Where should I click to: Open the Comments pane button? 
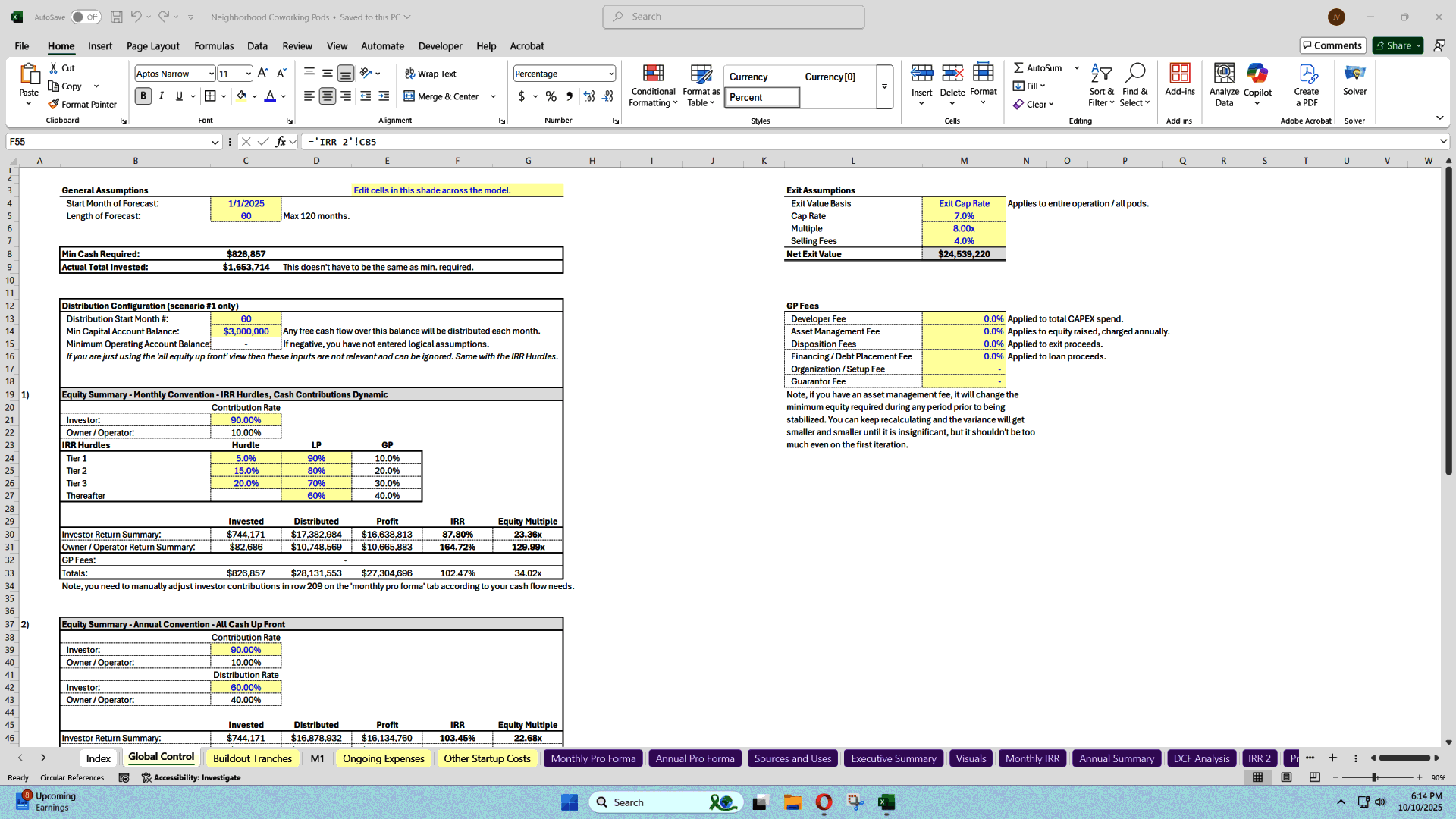(1332, 45)
